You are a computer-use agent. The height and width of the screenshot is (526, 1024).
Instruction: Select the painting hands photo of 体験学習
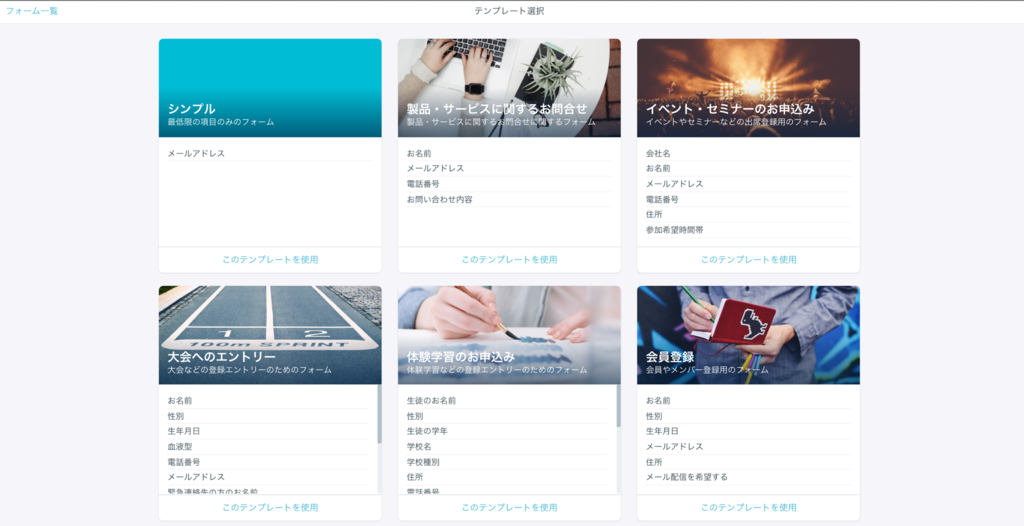509,335
